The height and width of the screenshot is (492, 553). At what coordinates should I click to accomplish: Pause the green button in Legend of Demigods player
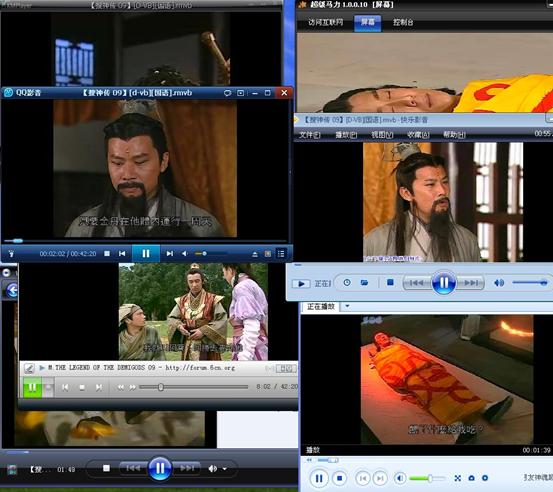(x=32, y=387)
